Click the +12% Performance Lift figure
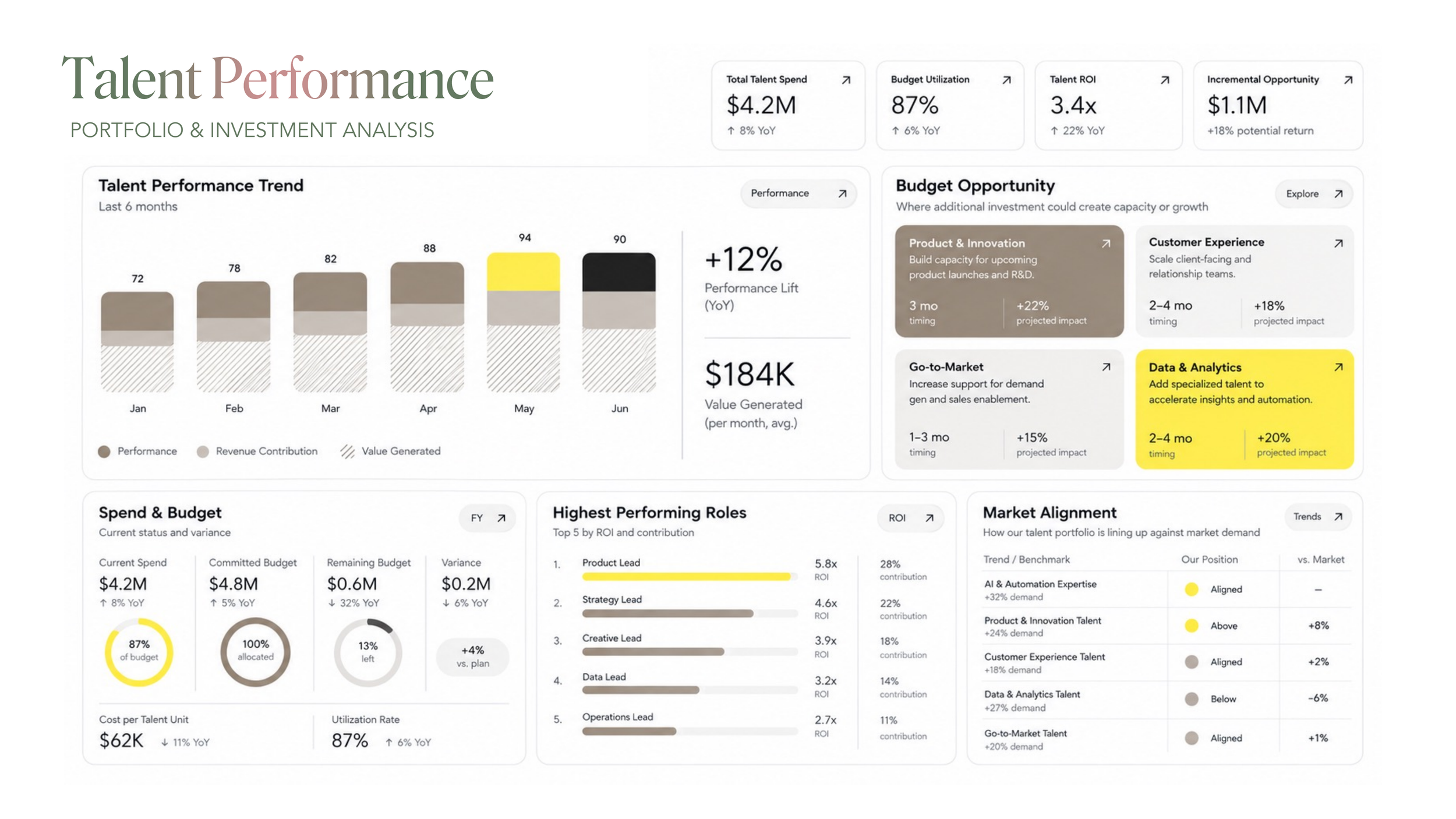The image size is (1456, 819). 743,259
